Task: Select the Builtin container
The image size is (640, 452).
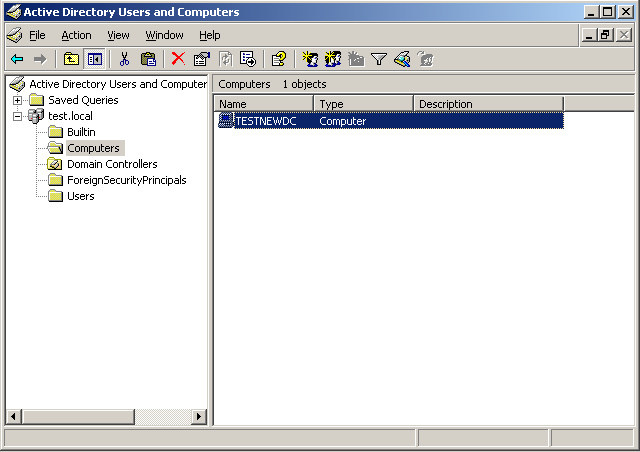Action: (81, 132)
